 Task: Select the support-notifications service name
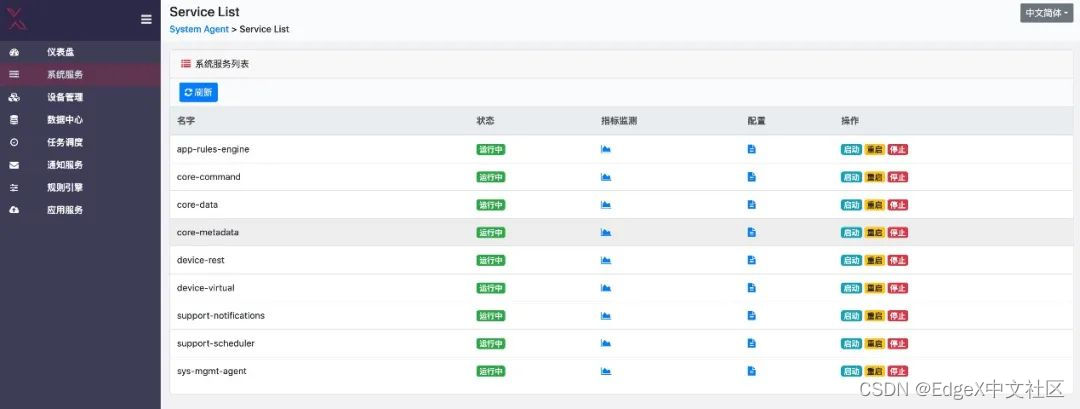click(x=220, y=315)
